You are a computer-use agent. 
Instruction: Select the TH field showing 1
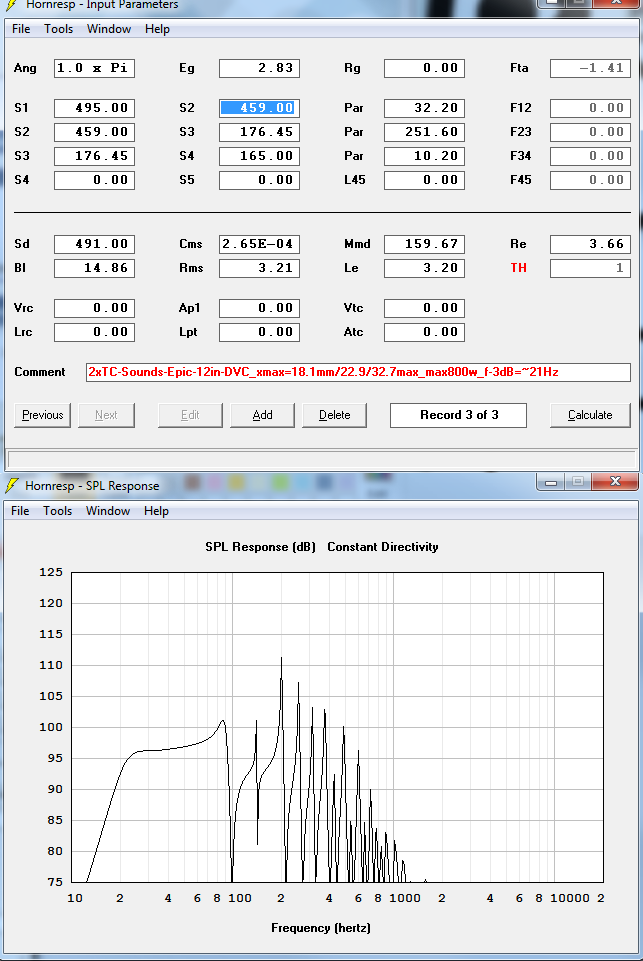590,268
